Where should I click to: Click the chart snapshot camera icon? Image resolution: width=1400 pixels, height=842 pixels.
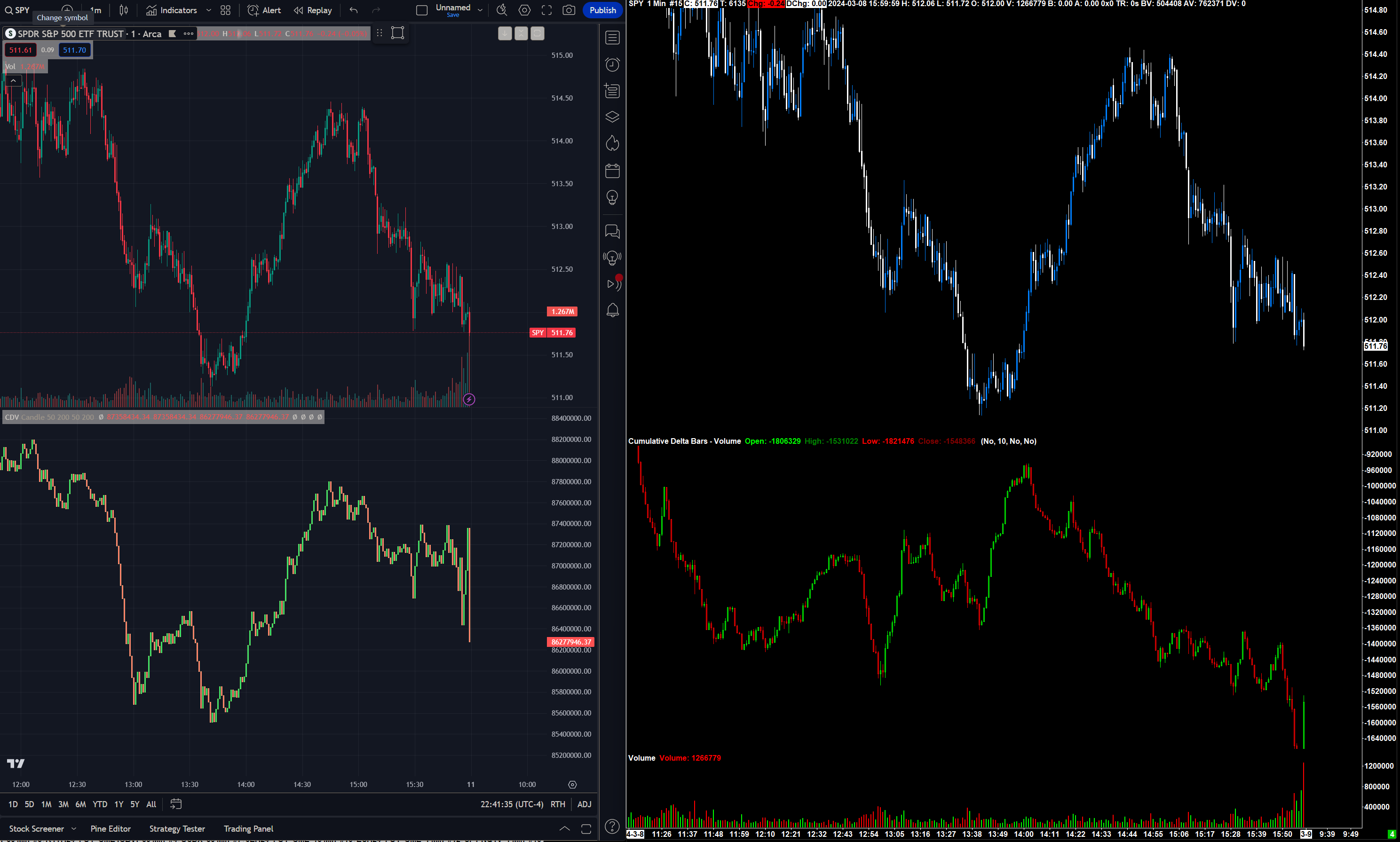[569, 10]
